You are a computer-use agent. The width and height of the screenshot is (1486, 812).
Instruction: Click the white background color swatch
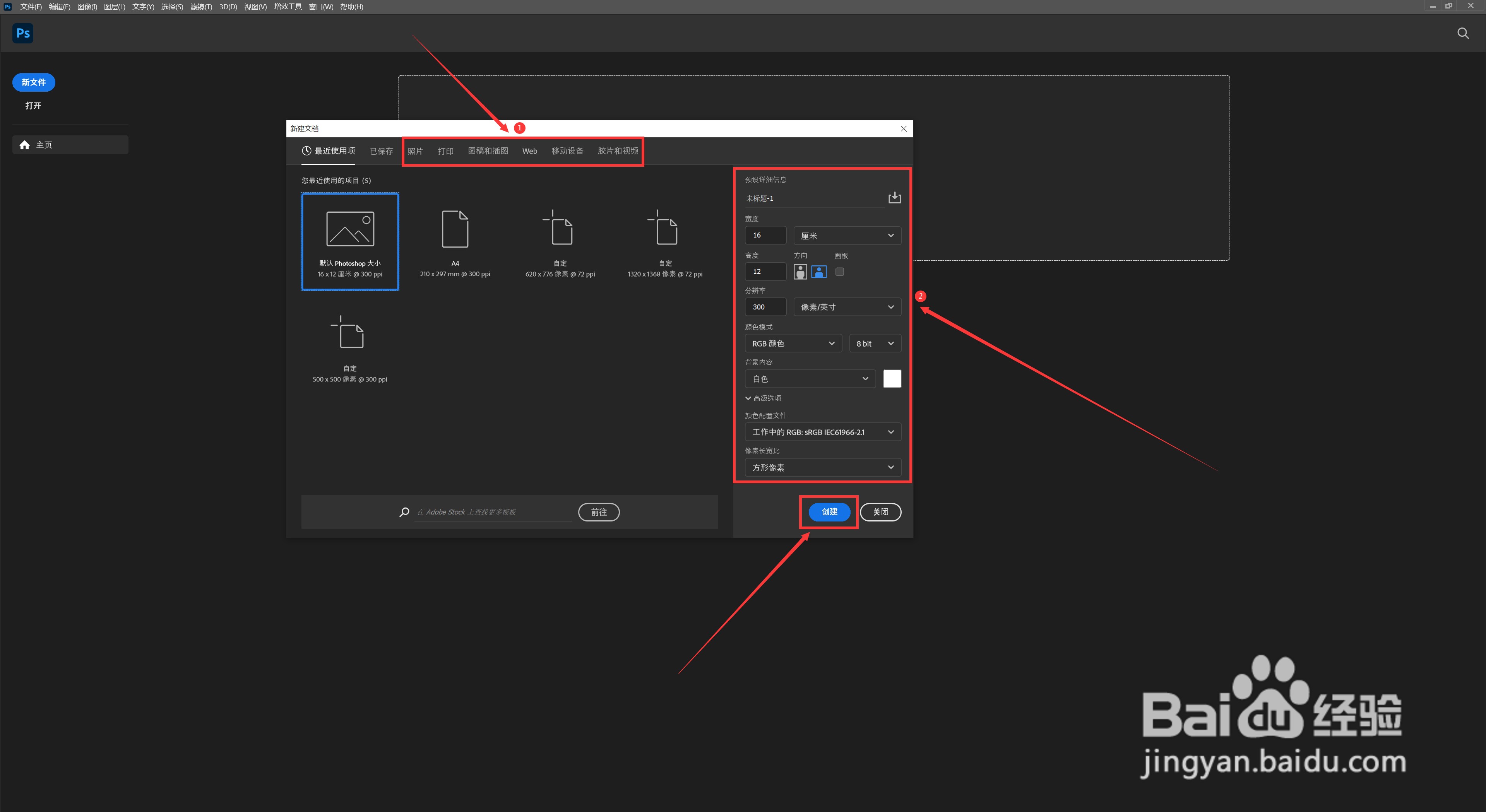coord(892,379)
